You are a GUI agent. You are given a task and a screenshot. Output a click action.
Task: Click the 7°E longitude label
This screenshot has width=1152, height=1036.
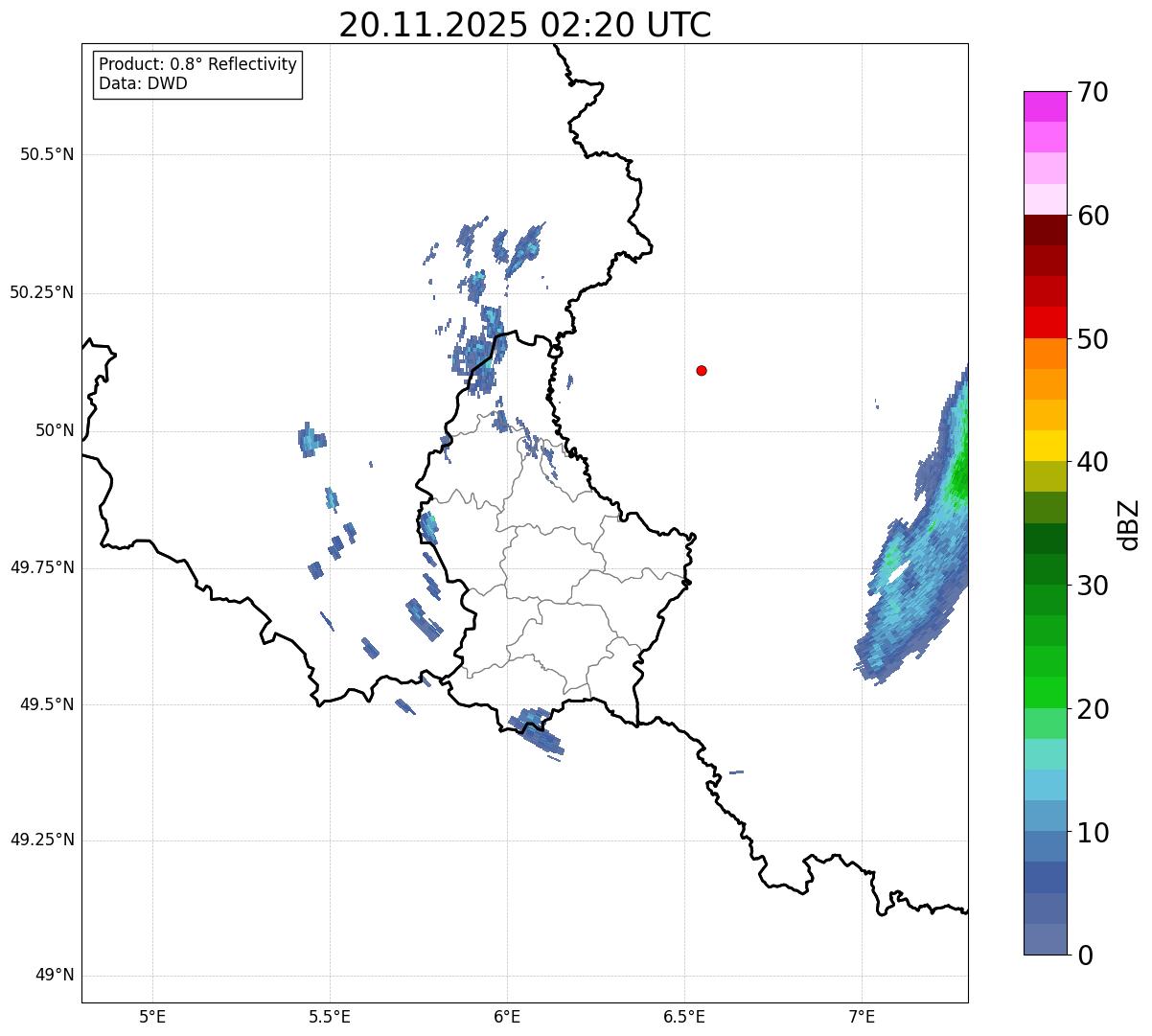coord(862,1016)
